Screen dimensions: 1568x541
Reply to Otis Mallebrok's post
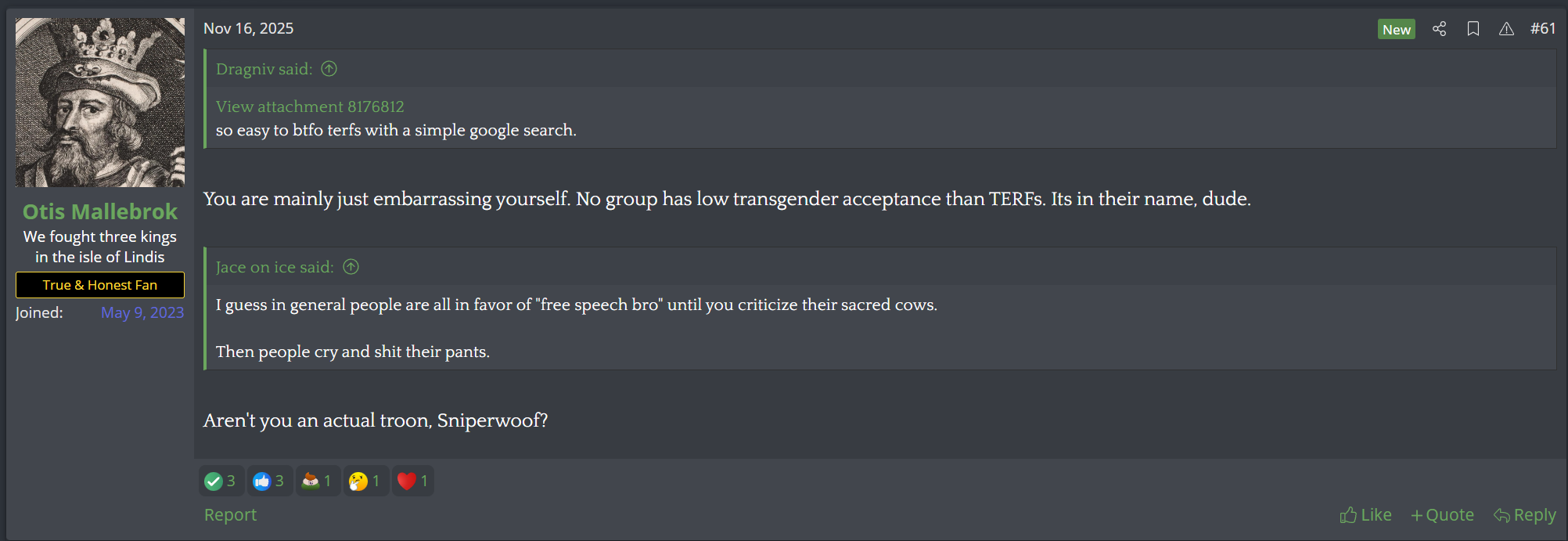1524,514
